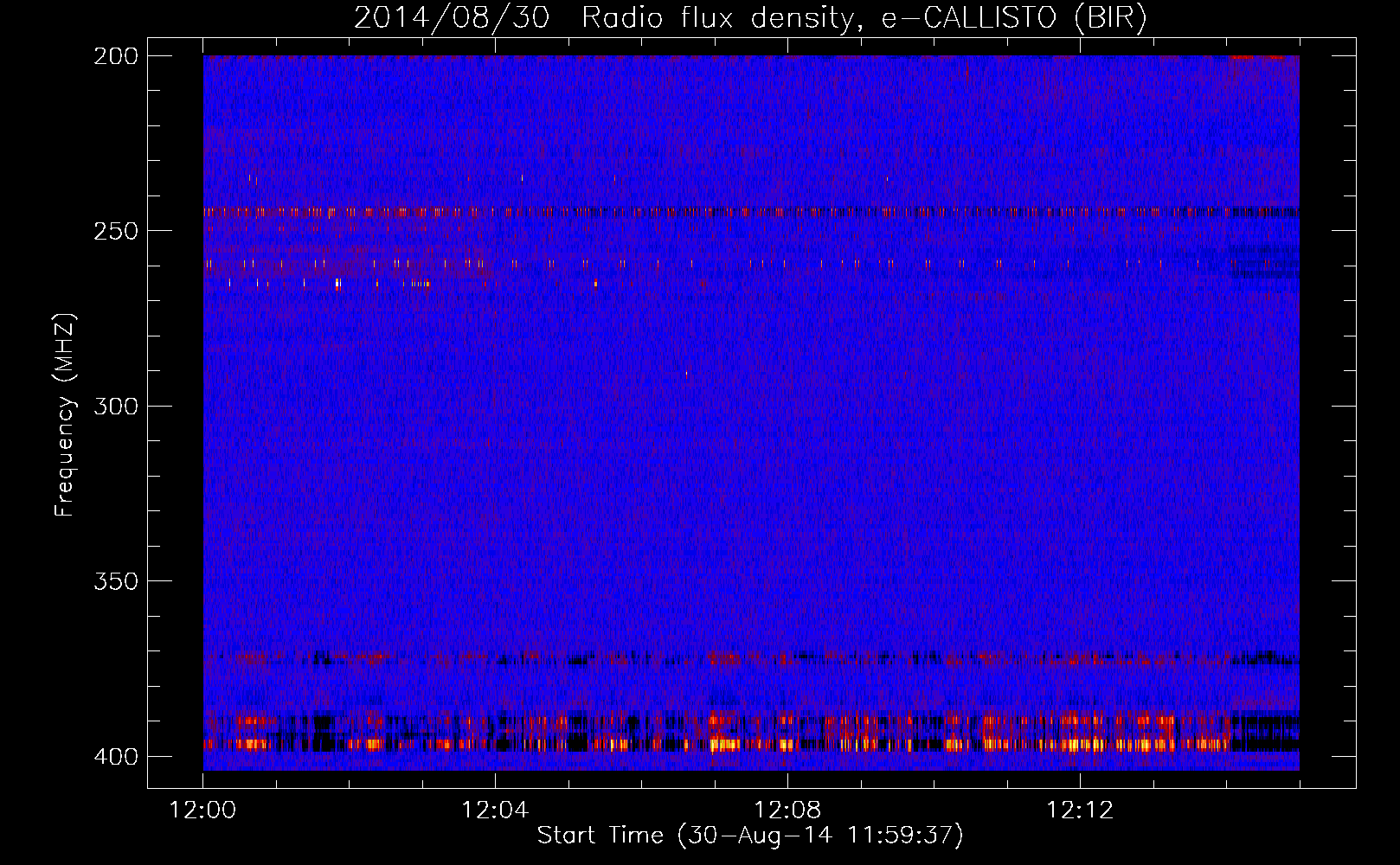The height and width of the screenshot is (865, 1400).
Task: Click the 12:04 time tick label
Action: point(495,811)
